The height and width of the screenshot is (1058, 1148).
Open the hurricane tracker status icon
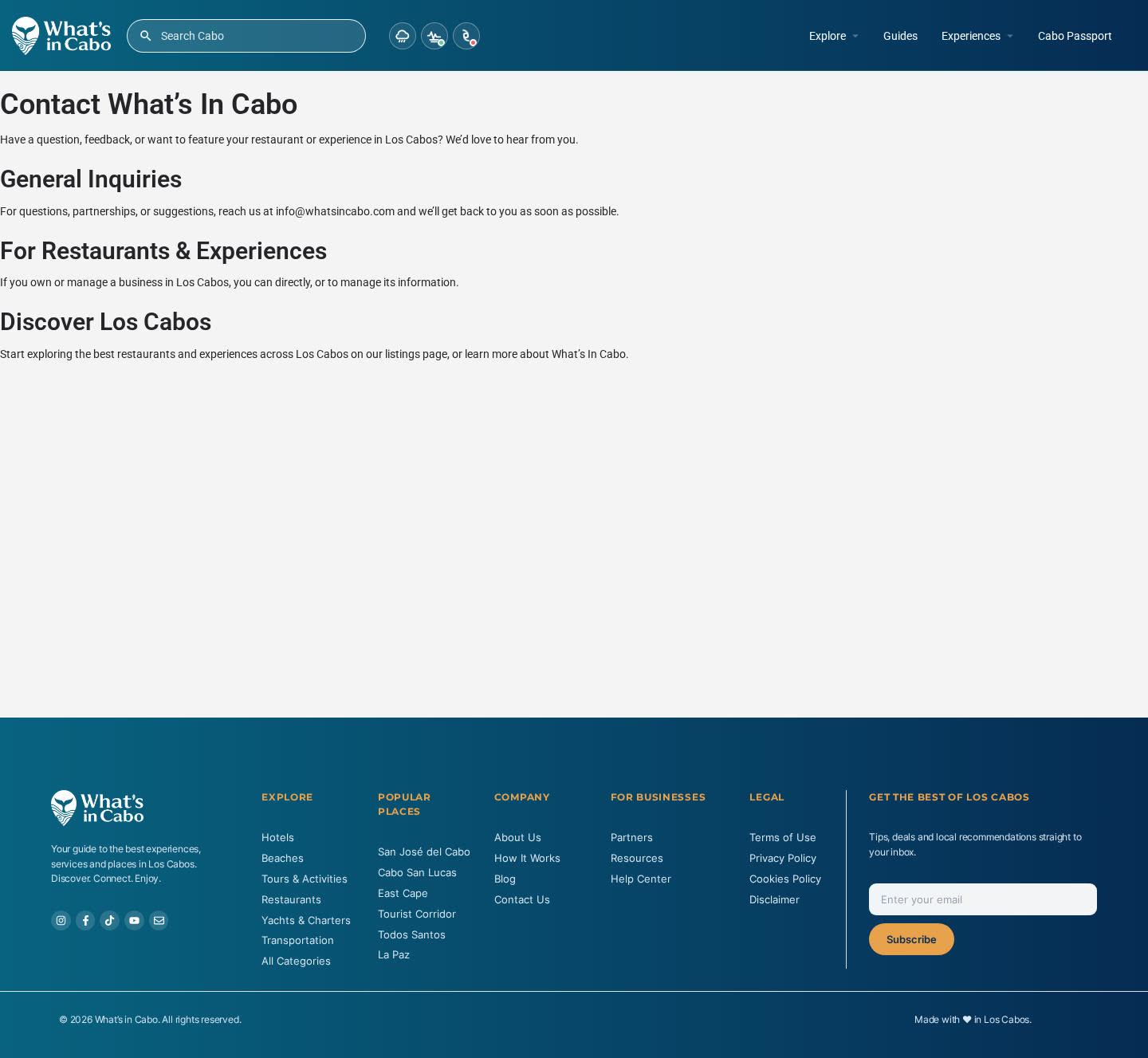coord(466,36)
